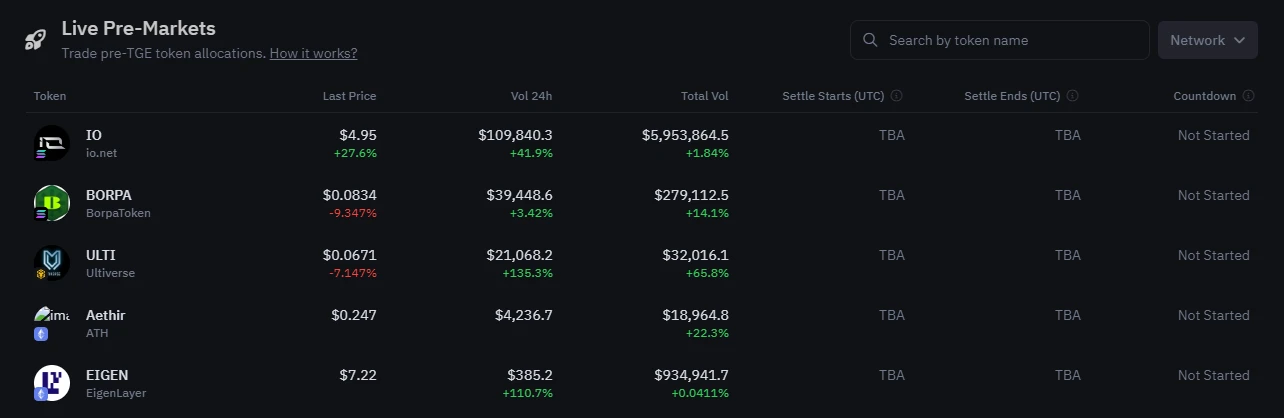1284x418 pixels.
Task: Click the ULTI token logo icon
Action: (x=51, y=263)
